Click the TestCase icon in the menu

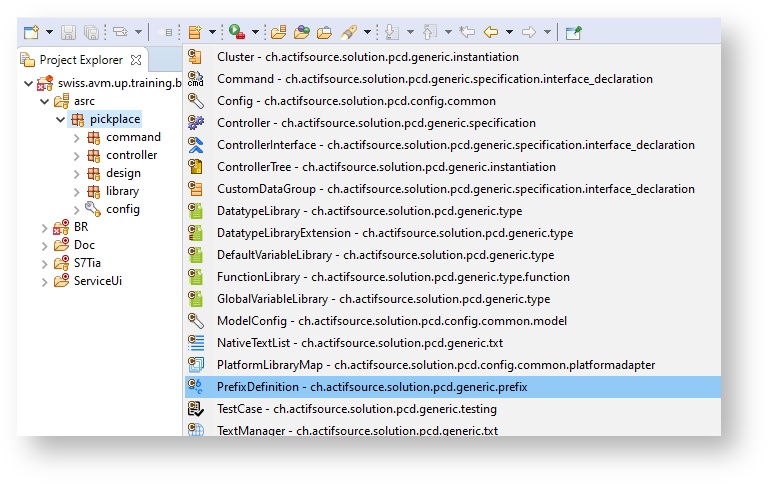pos(196,409)
